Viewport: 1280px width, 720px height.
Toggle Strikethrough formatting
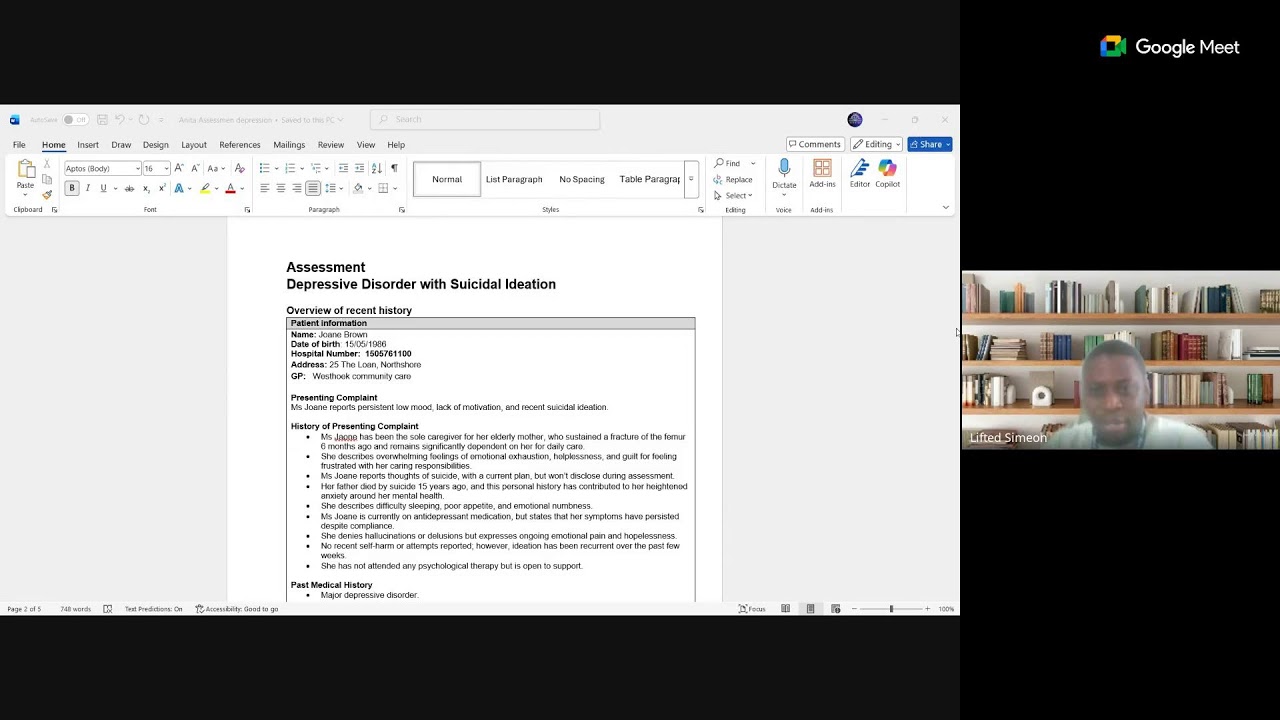129,188
